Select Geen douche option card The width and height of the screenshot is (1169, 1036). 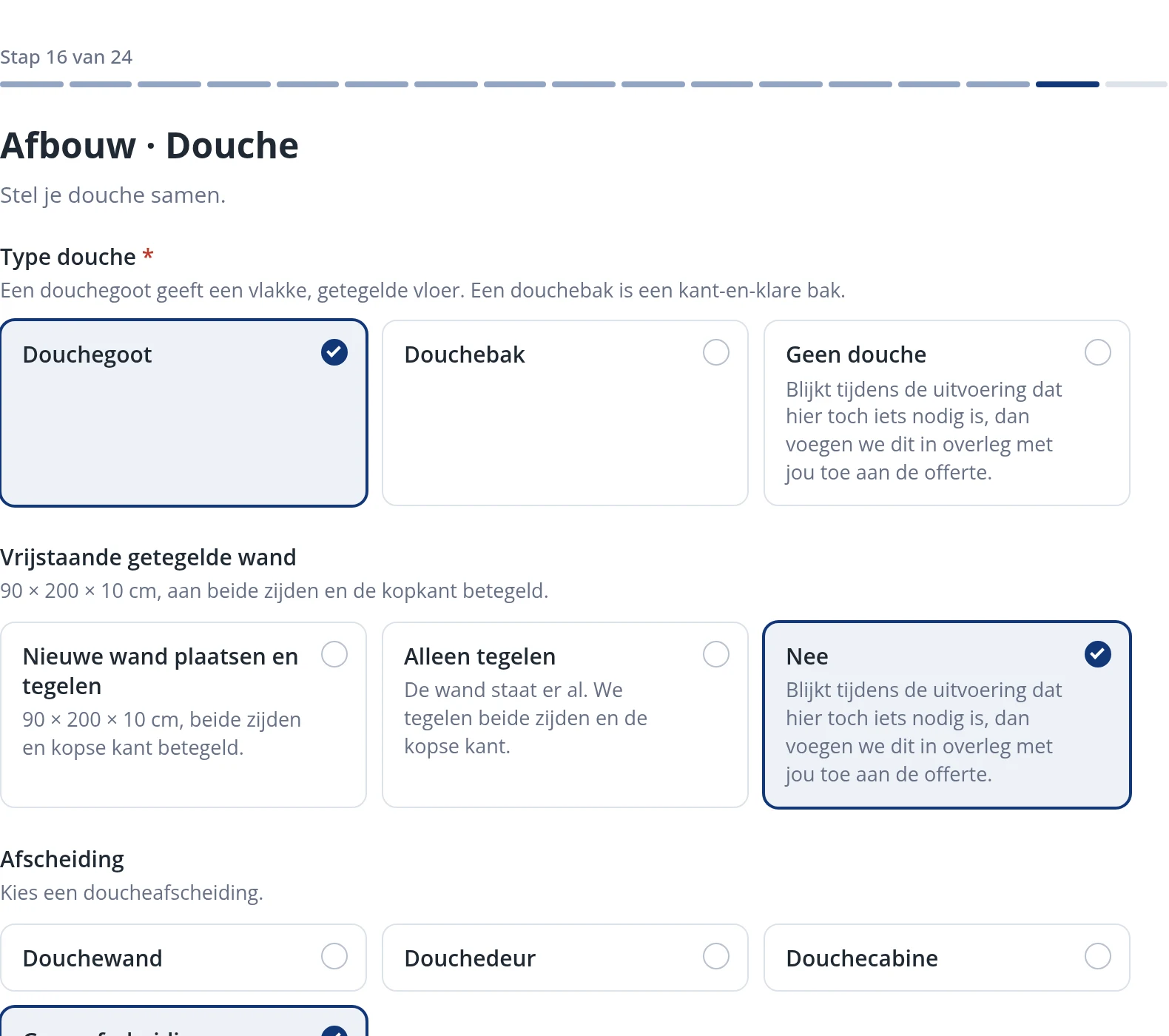tap(947, 413)
